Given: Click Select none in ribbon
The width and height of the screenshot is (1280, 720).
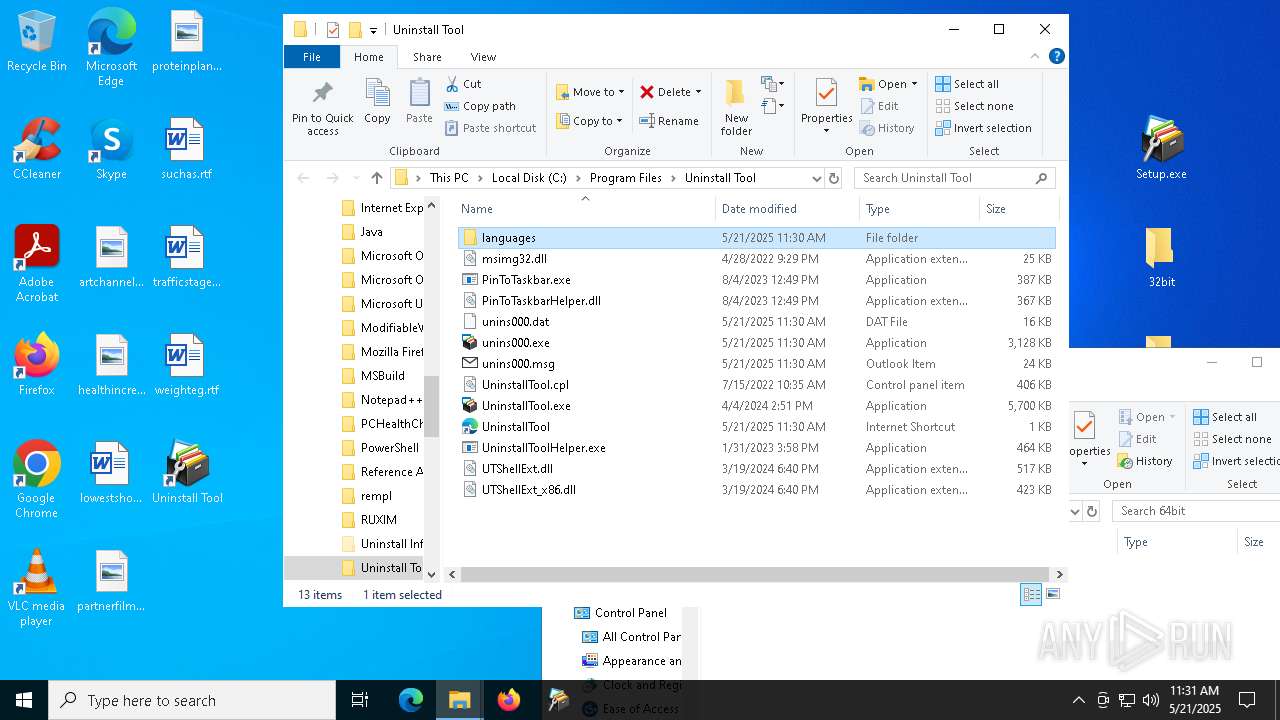Looking at the screenshot, I should [x=974, y=106].
